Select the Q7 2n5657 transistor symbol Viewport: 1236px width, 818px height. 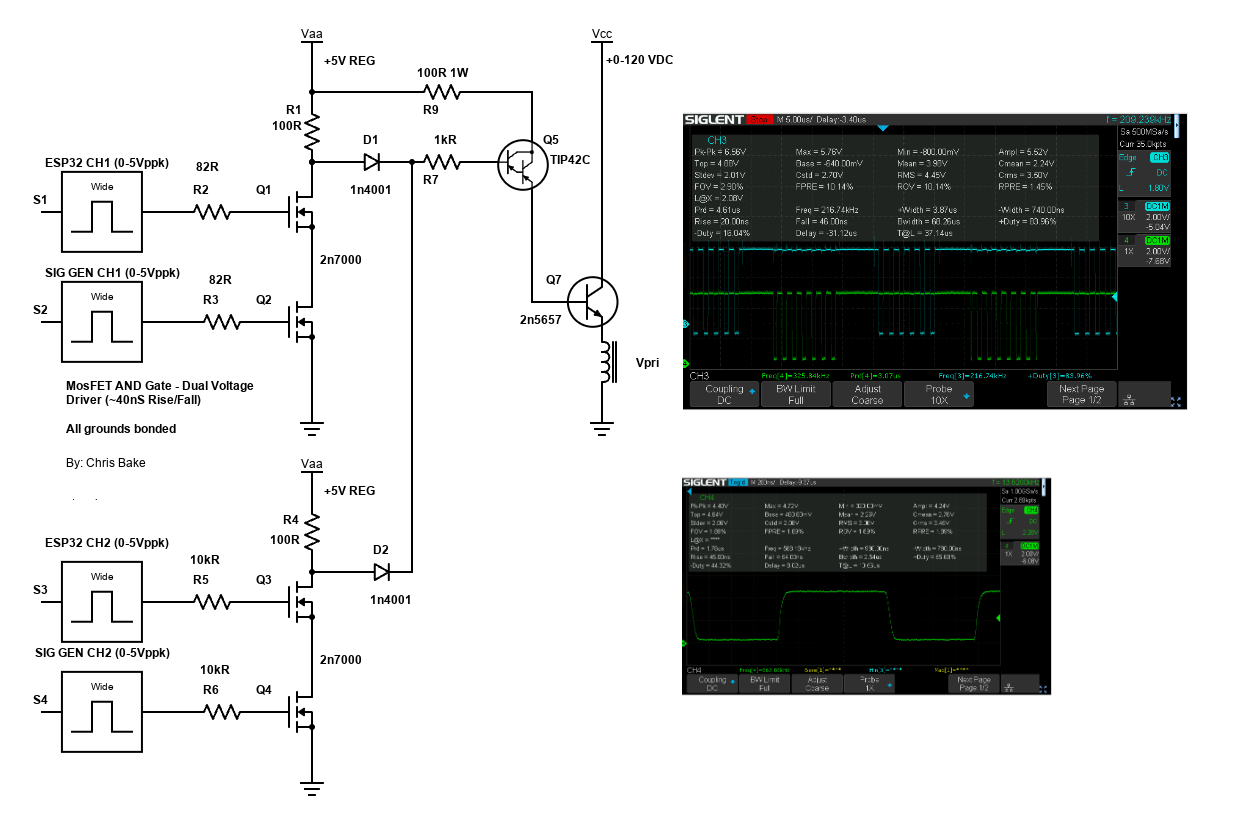tap(592, 300)
